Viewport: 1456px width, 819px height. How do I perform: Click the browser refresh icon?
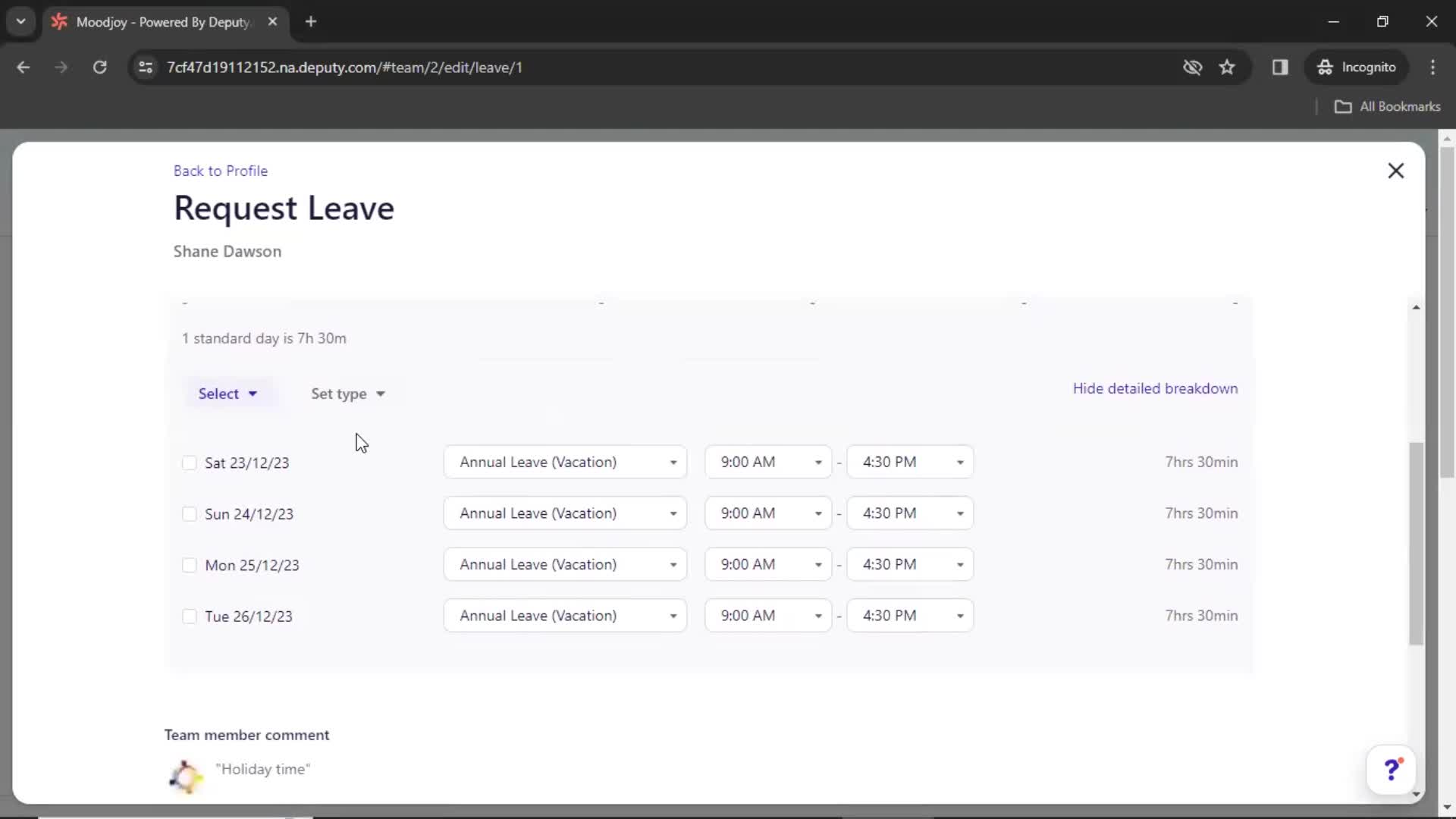(x=99, y=67)
